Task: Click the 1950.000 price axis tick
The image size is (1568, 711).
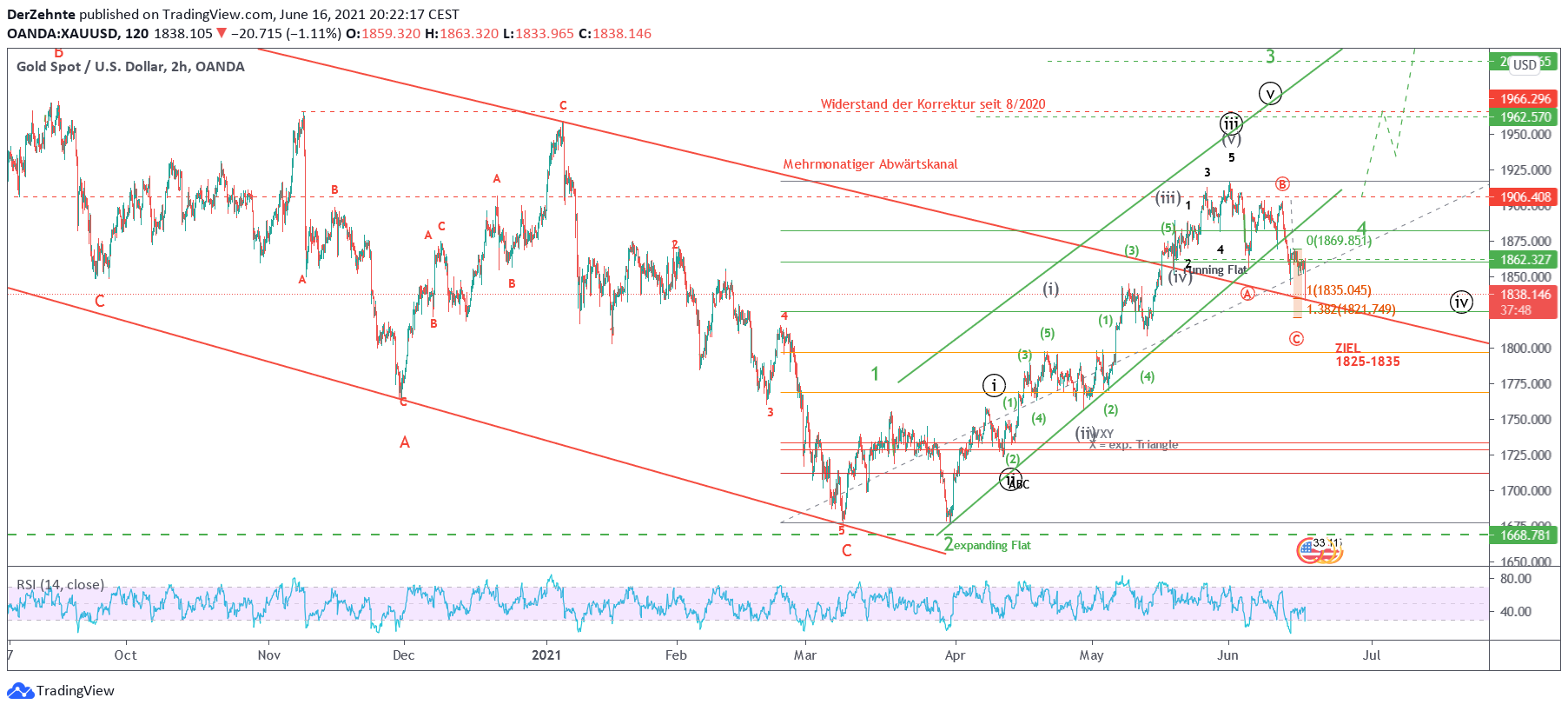Action: click(x=1525, y=135)
